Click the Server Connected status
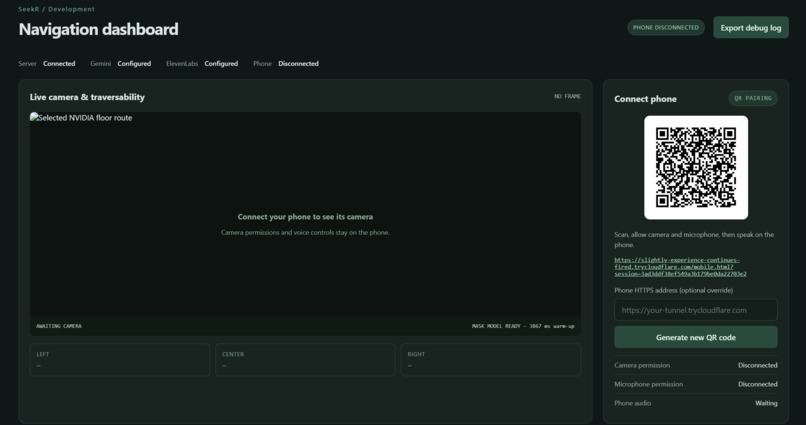Image resolution: width=806 pixels, height=425 pixels. point(47,64)
